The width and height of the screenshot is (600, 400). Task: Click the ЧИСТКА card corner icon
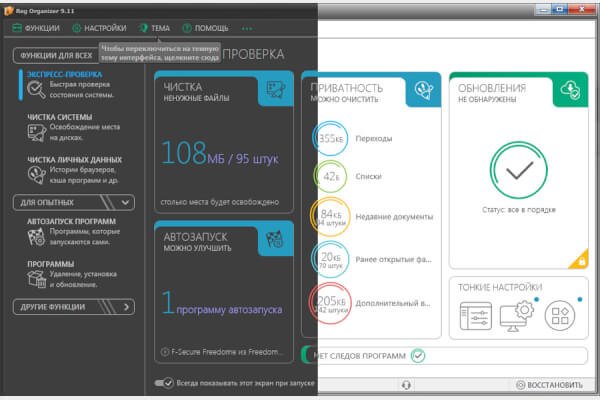click(276, 90)
